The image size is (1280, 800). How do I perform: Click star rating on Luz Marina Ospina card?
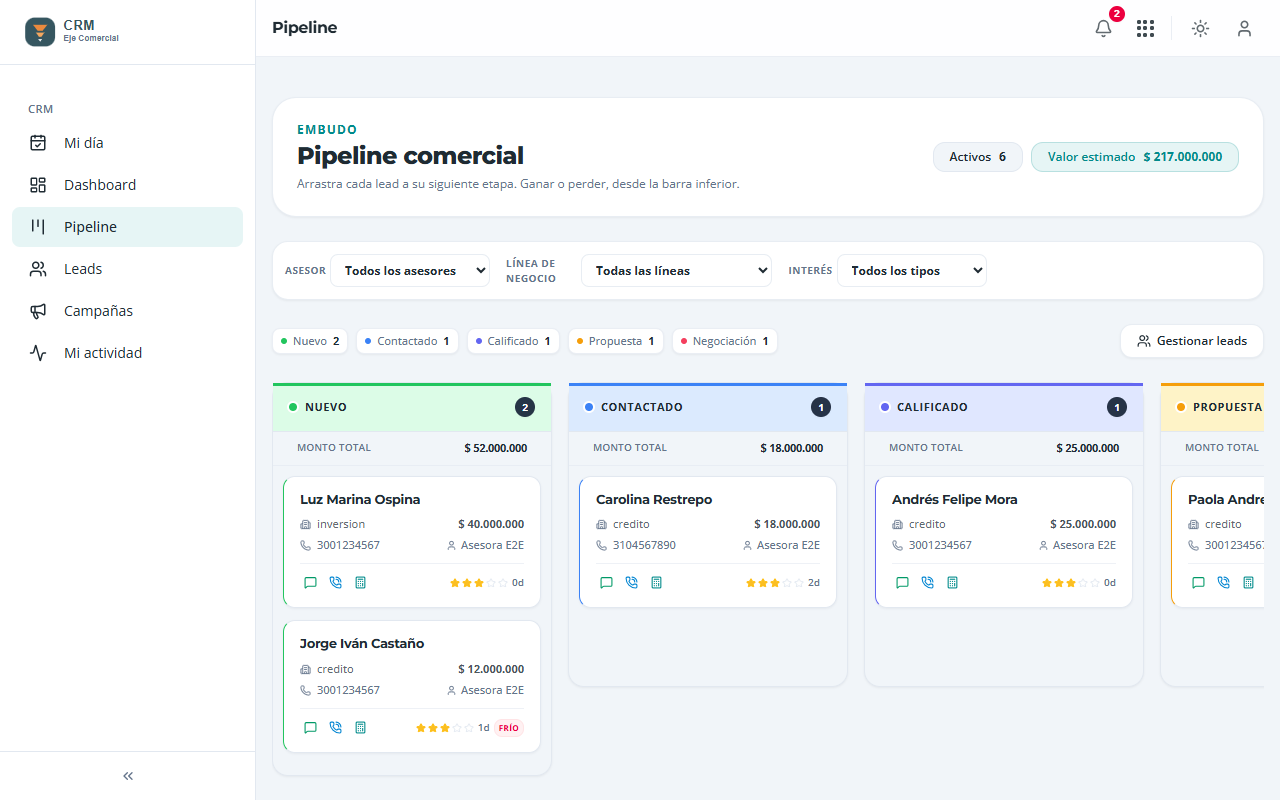[x=479, y=583]
